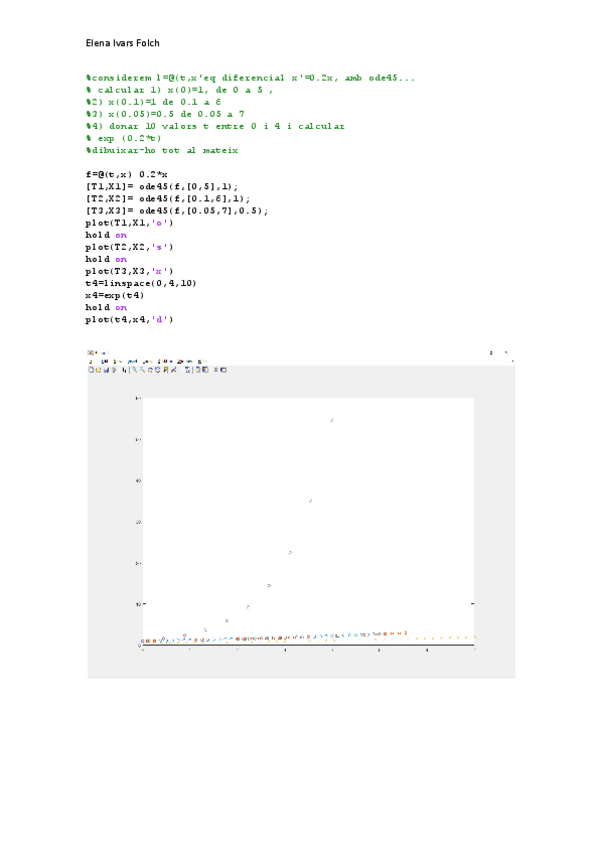Click the New Figure toolbar icon
The width and height of the screenshot is (600, 848).
point(91,370)
